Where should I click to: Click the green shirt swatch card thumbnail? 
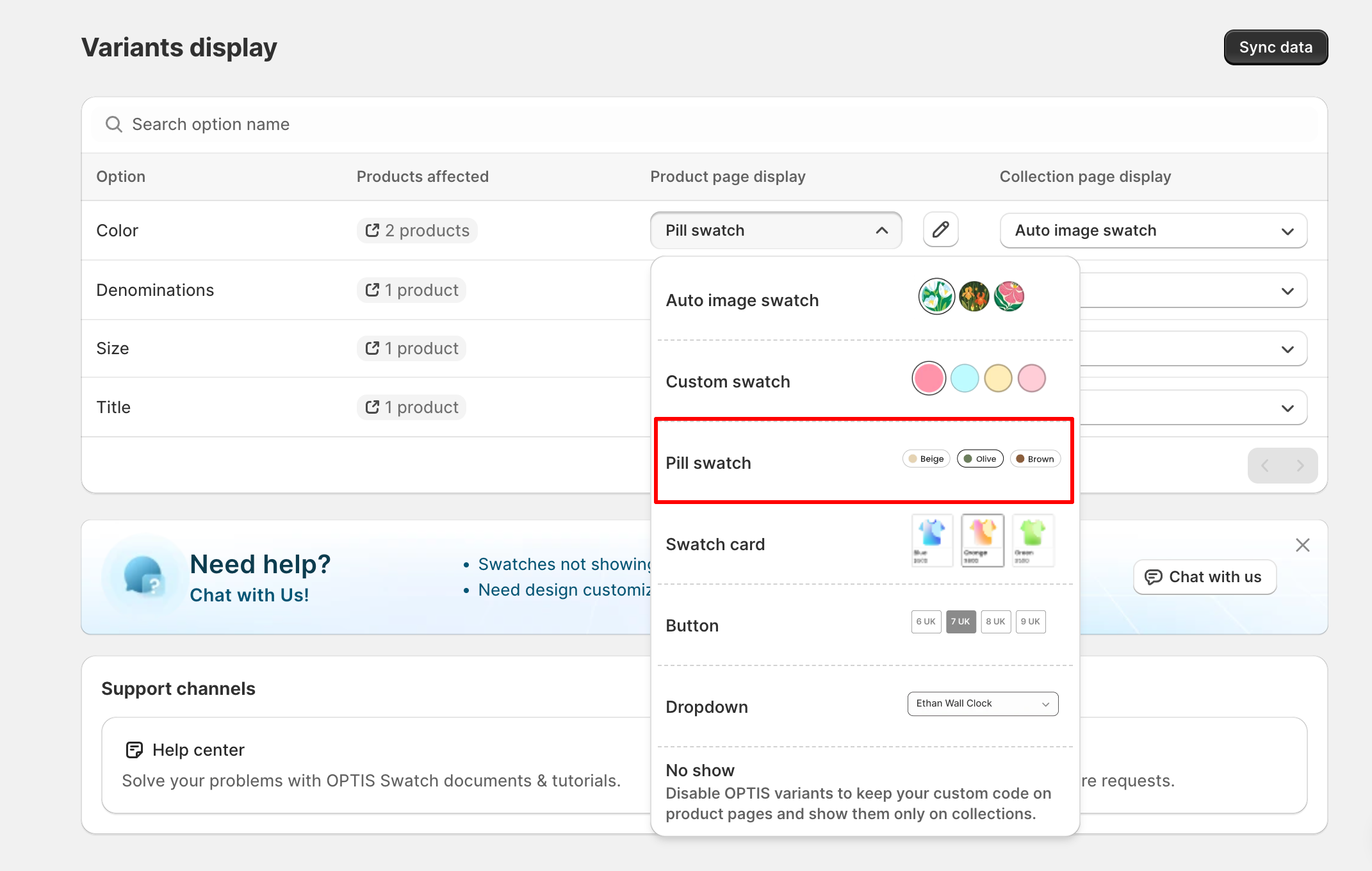coord(1033,541)
